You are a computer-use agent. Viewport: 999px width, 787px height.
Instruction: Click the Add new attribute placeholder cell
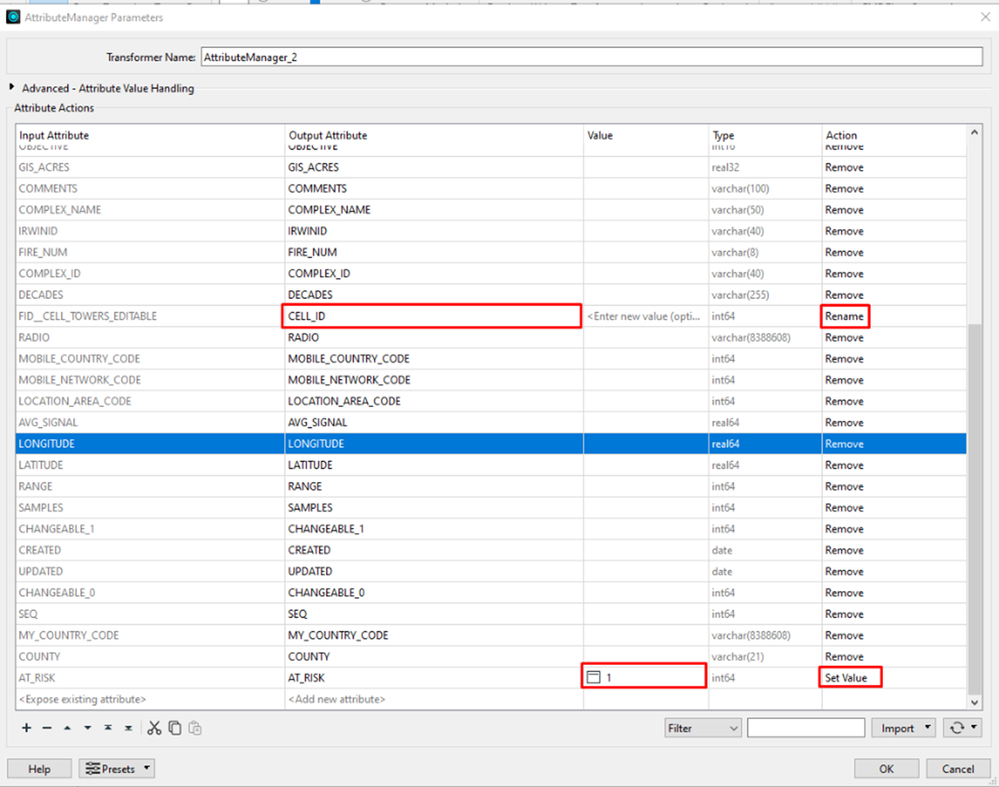click(433, 699)
